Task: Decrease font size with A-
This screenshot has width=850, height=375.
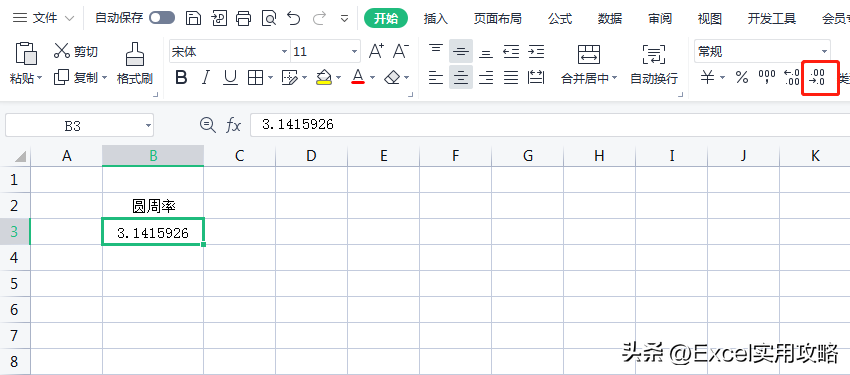Action: 400,51
